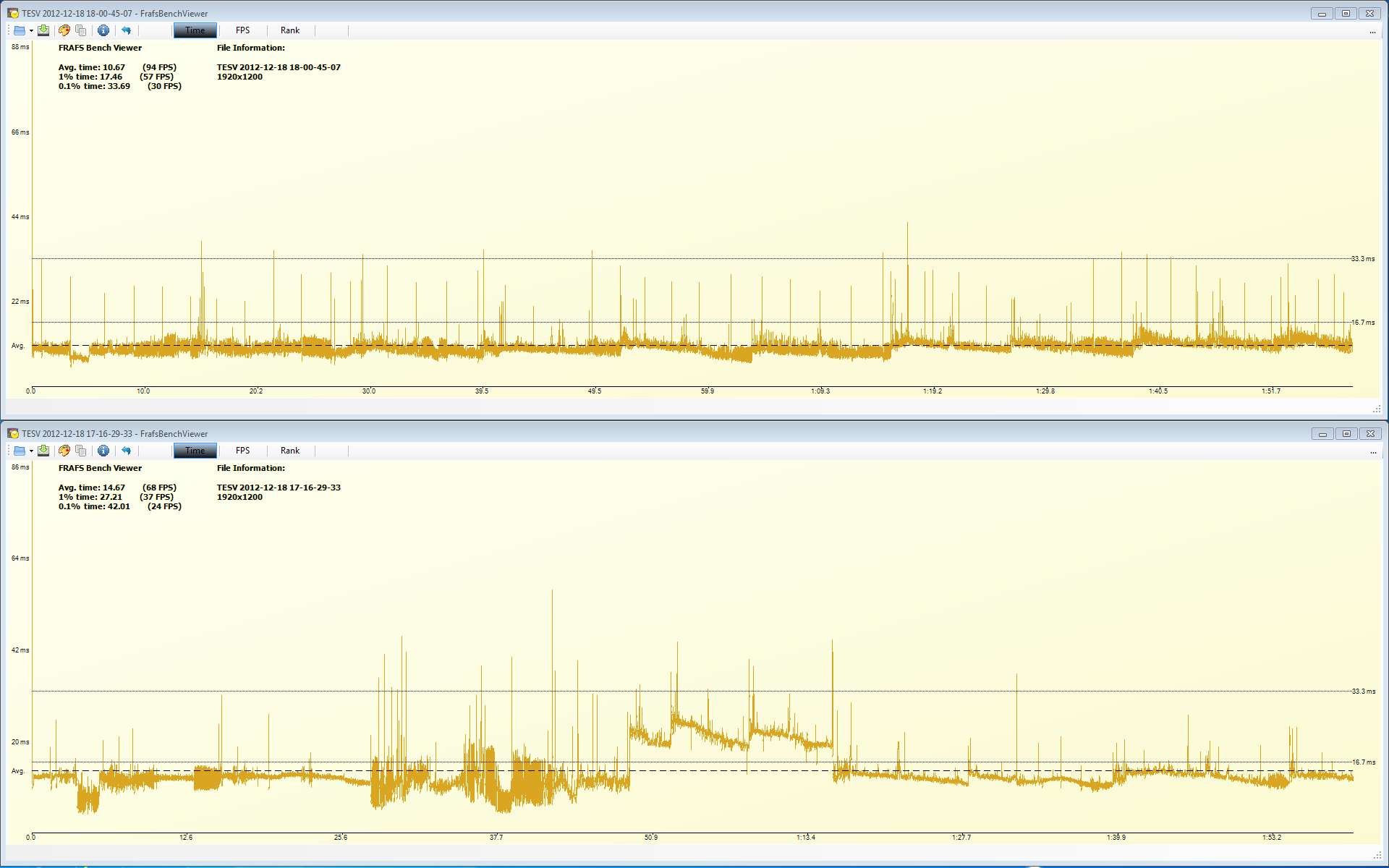Viewport: 1389px width, 868px height.
Task: Switch top window to FPS view
Action: point(242,30)
